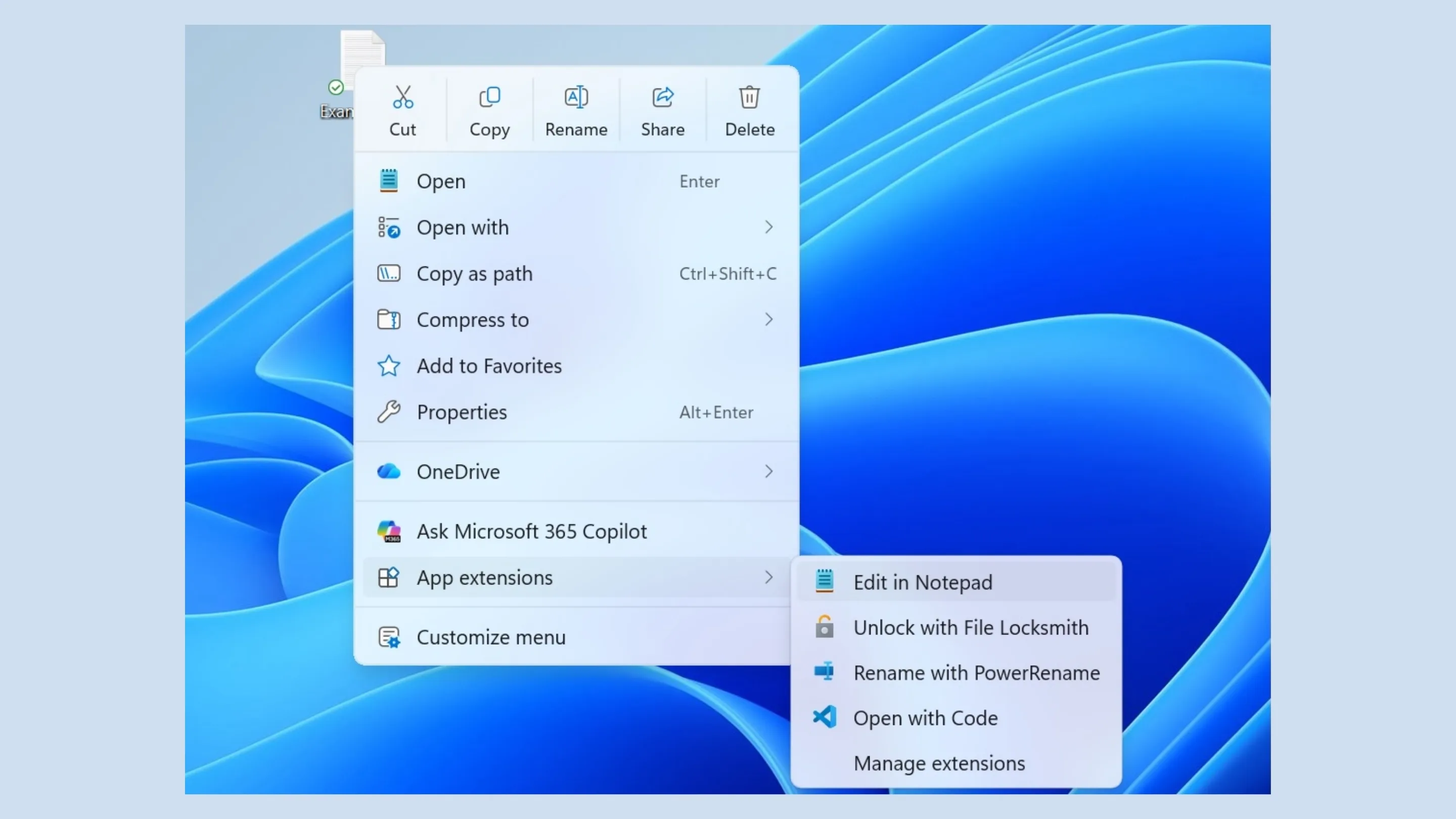Click the Delete trash can icon
Viewport: 1456px width, 819px height.
[x=749, y=97]
